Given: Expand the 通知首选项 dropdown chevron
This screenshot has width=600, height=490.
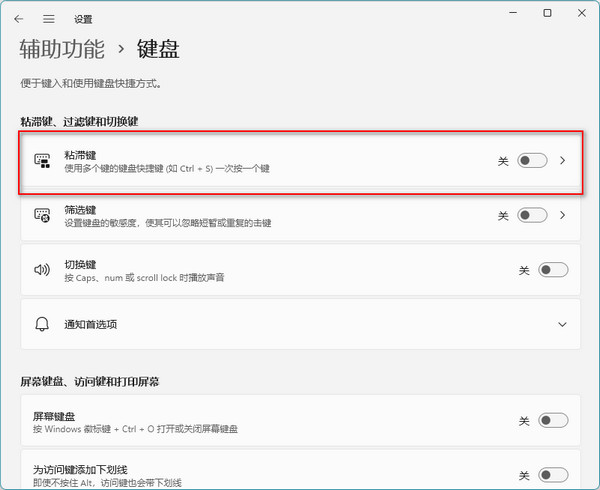Looking at the screenshot, I should click(563, 325).
